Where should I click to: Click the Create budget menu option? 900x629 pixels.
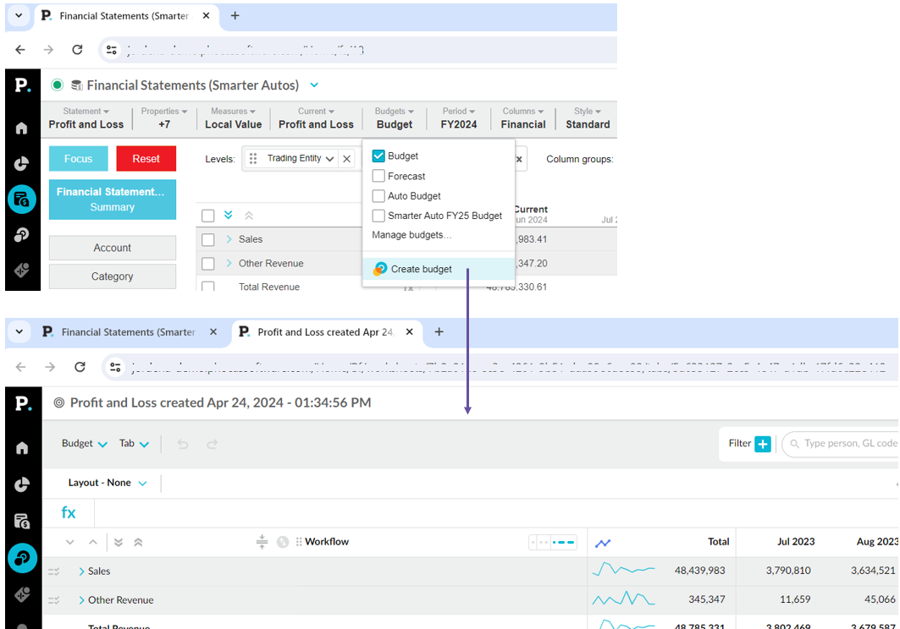click(x=420, y=269)
